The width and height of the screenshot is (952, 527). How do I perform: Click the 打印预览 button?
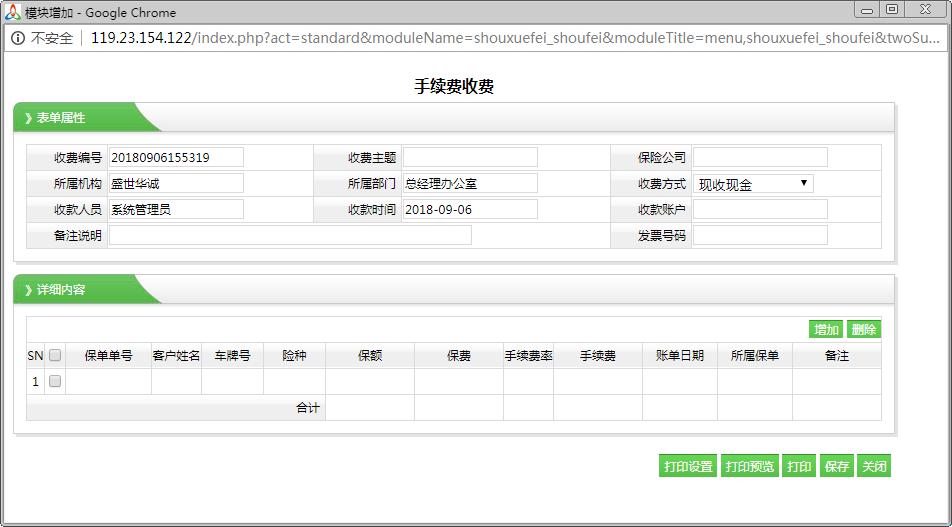click(x=749, y=466)
